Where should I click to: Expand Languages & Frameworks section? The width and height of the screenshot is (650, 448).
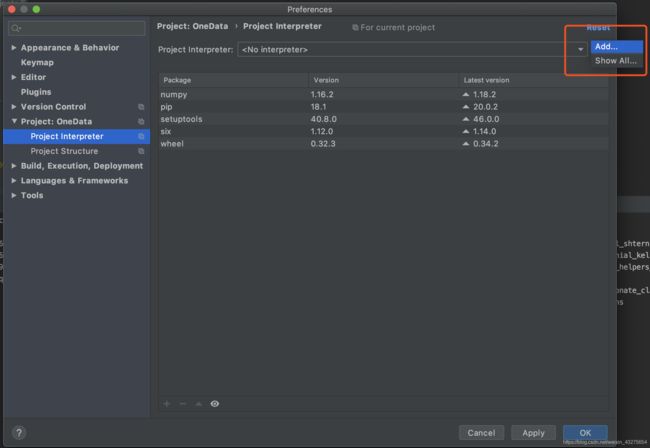click(x=14, y=181)
